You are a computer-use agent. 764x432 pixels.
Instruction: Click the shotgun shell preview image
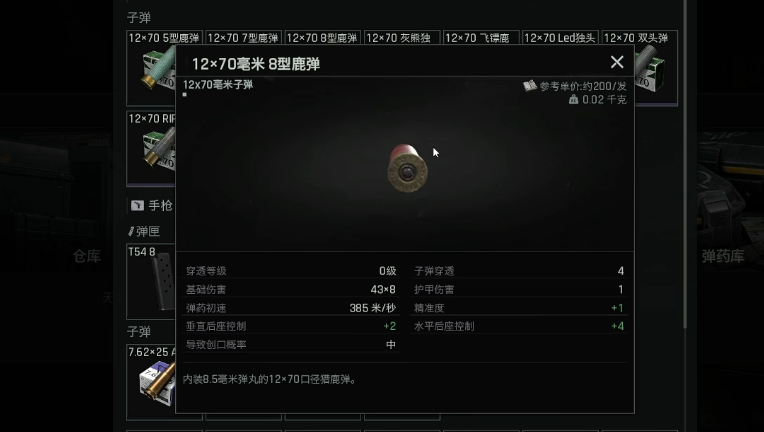point(407,168)
